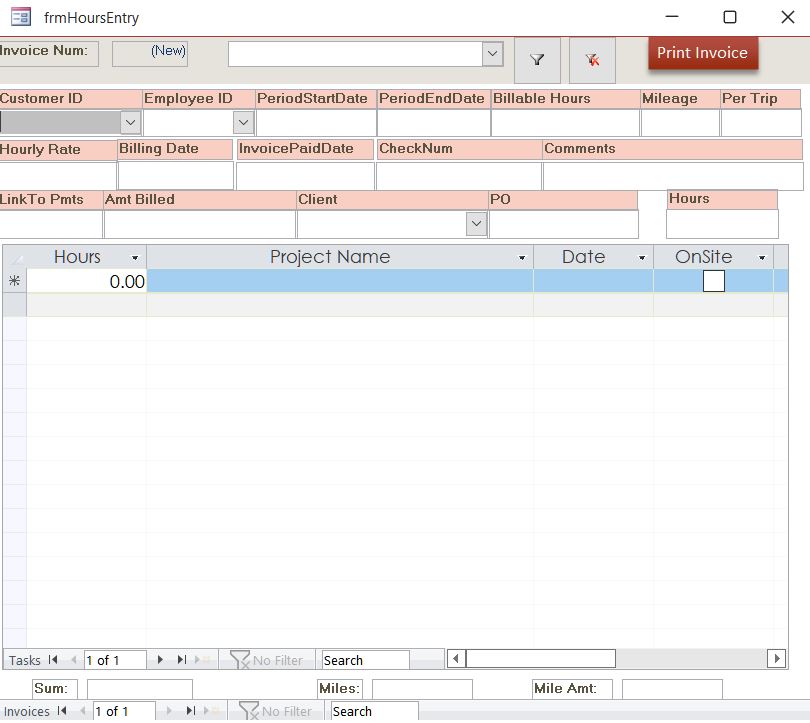Click the Print Invoice button

tap(703, 53)
